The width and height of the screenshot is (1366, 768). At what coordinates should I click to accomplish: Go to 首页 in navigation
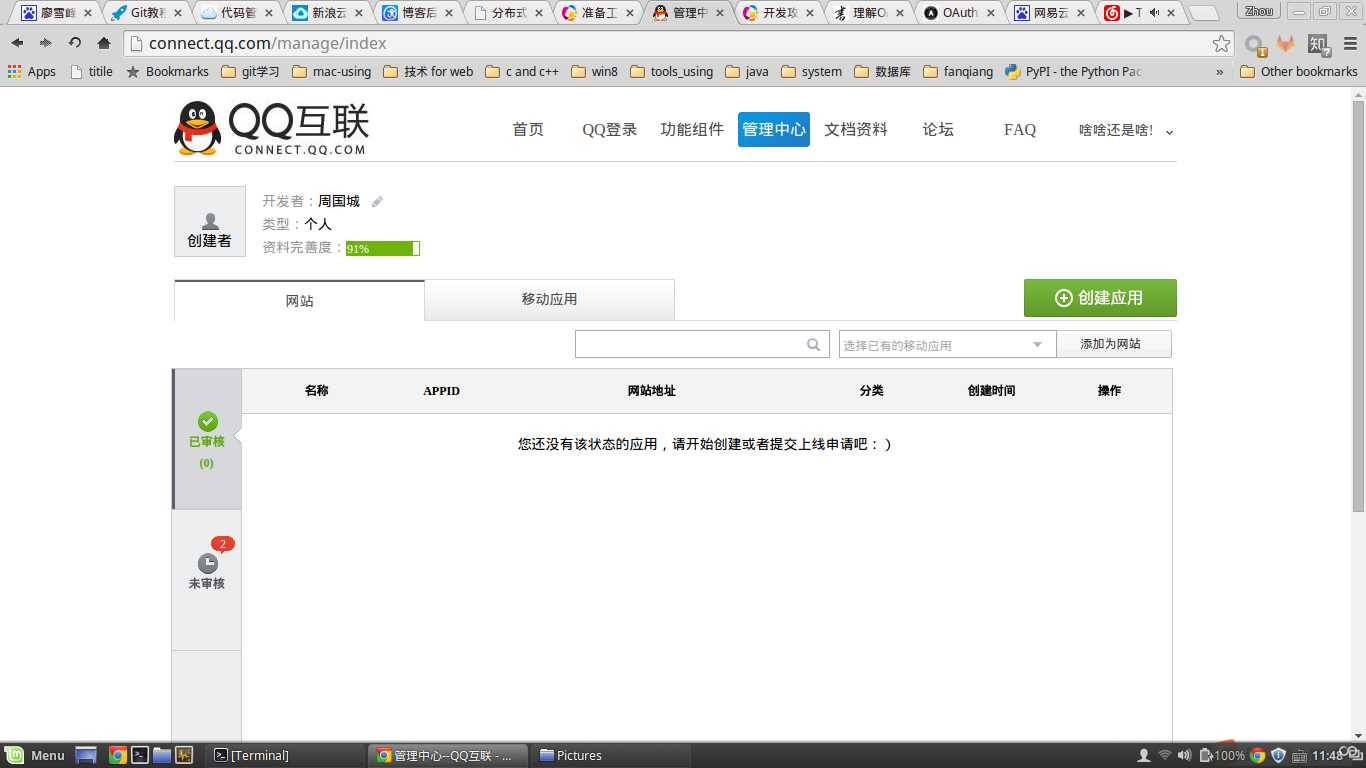[528, 129]
